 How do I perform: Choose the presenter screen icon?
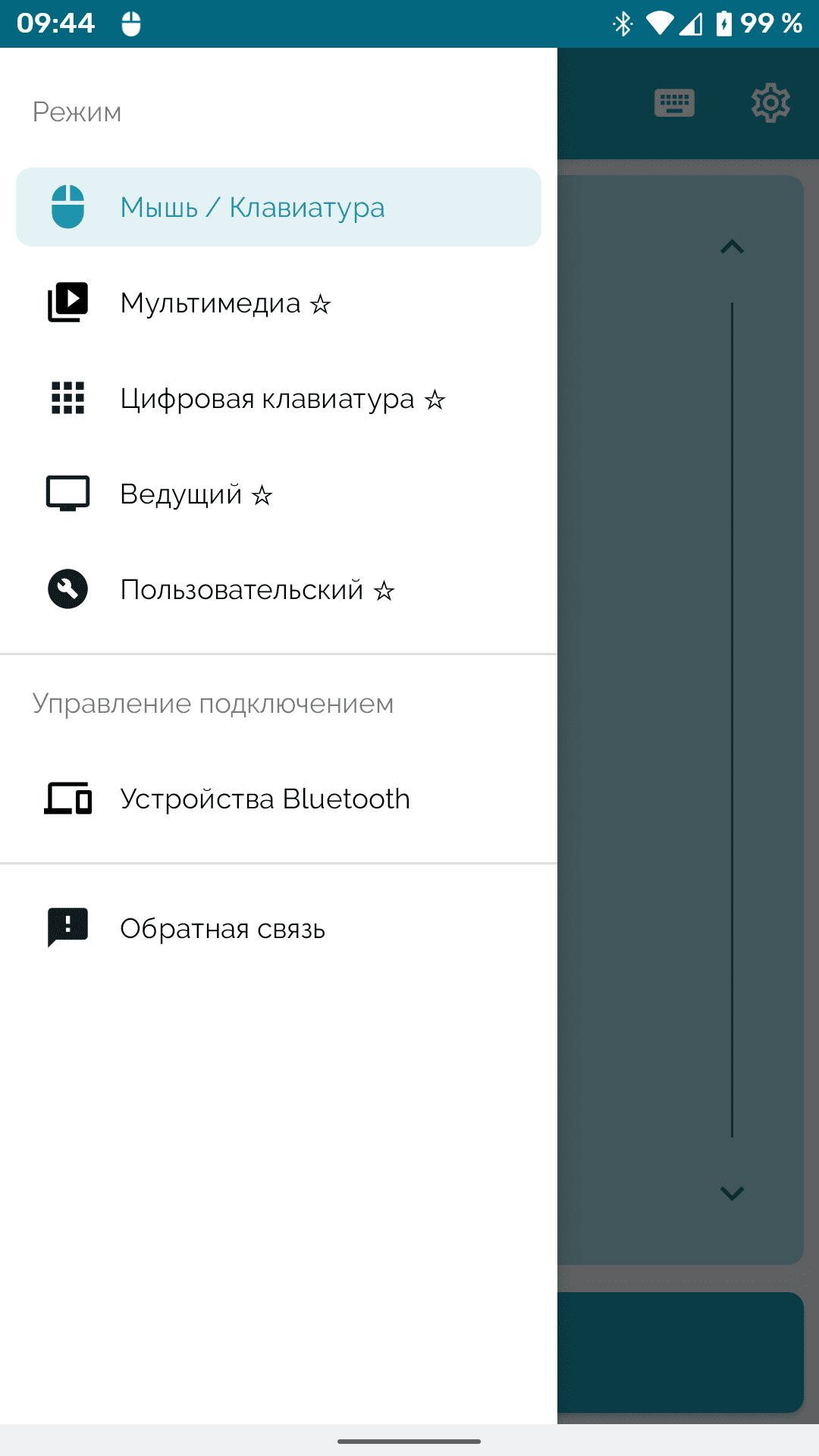click(67, 494)
